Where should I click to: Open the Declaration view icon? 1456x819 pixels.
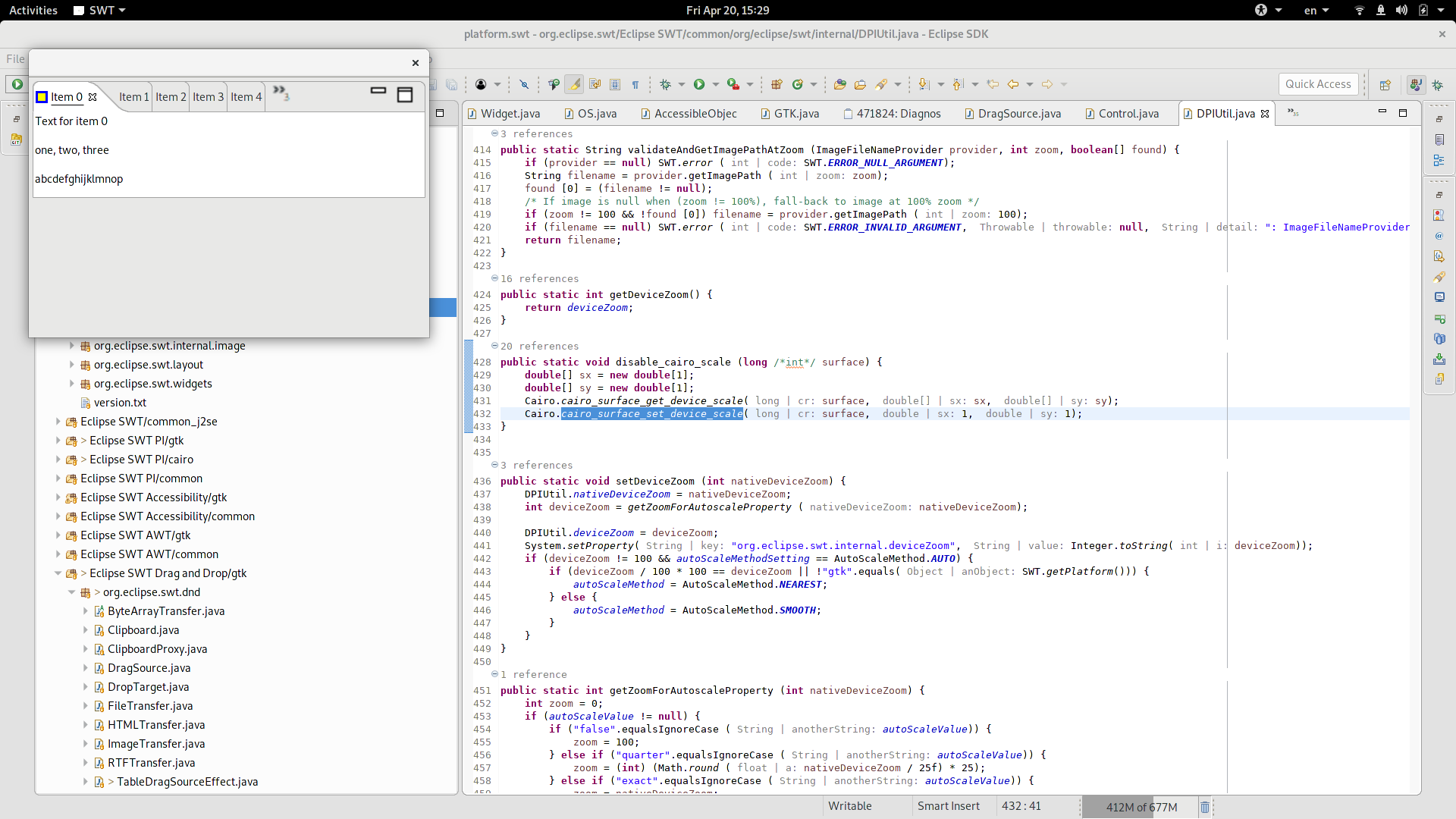point(1439,256)
